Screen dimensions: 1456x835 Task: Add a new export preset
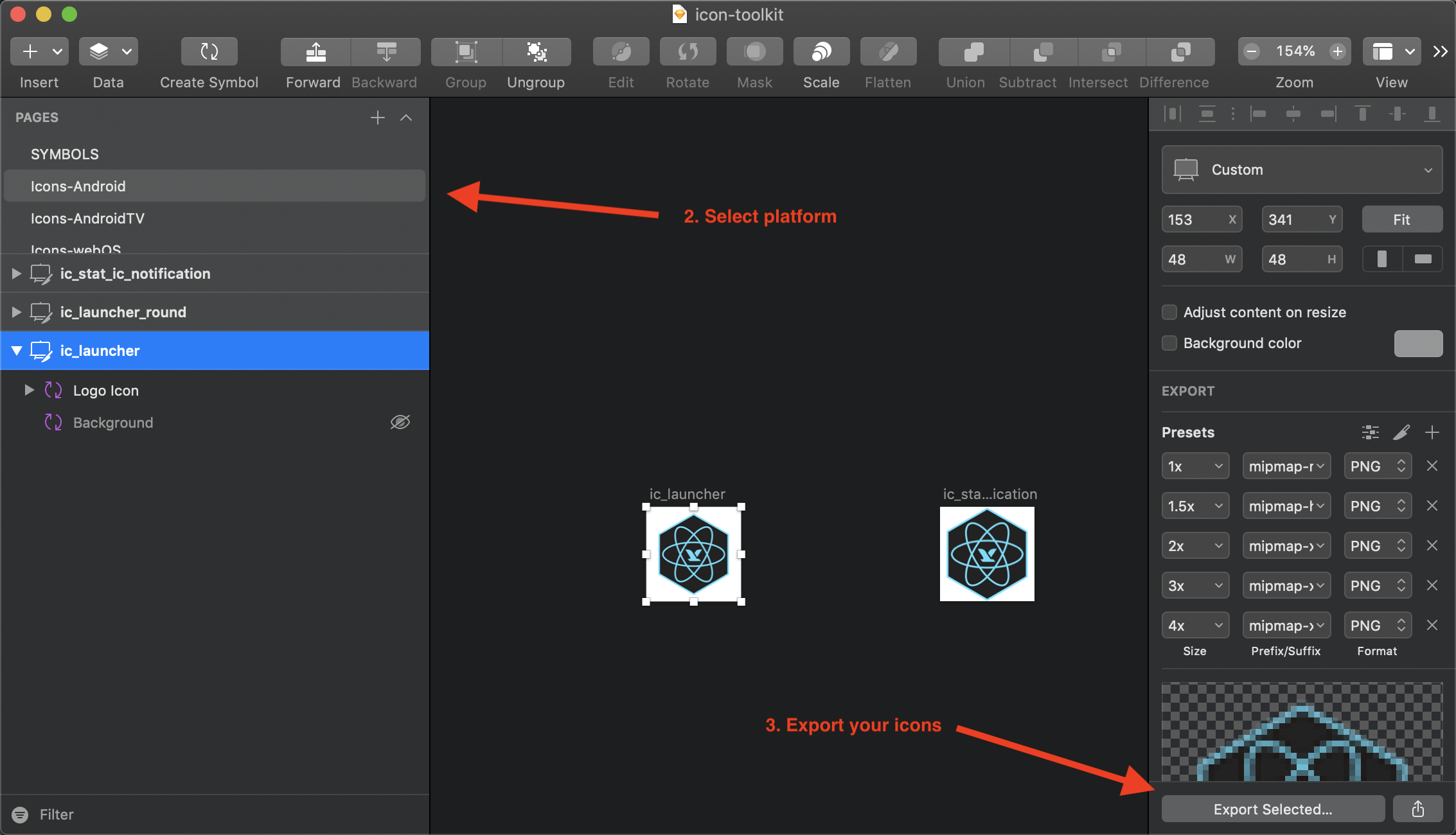coord(1432,432)
